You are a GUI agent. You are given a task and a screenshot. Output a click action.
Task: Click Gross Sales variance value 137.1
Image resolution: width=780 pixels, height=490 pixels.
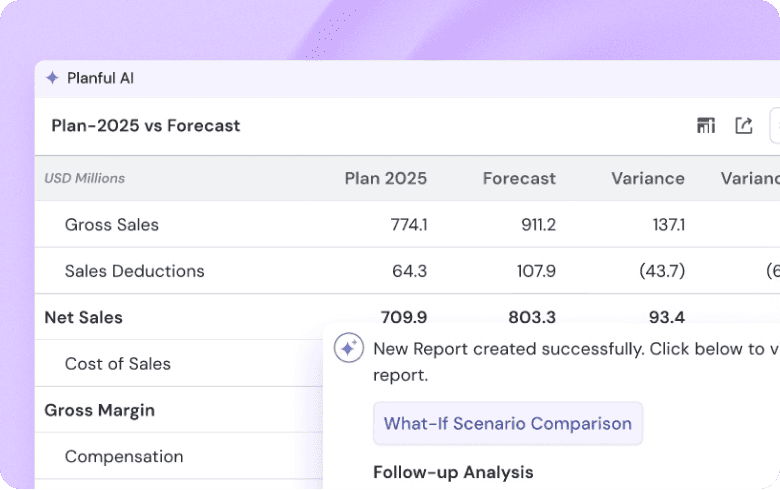click(x=669, y=225)
